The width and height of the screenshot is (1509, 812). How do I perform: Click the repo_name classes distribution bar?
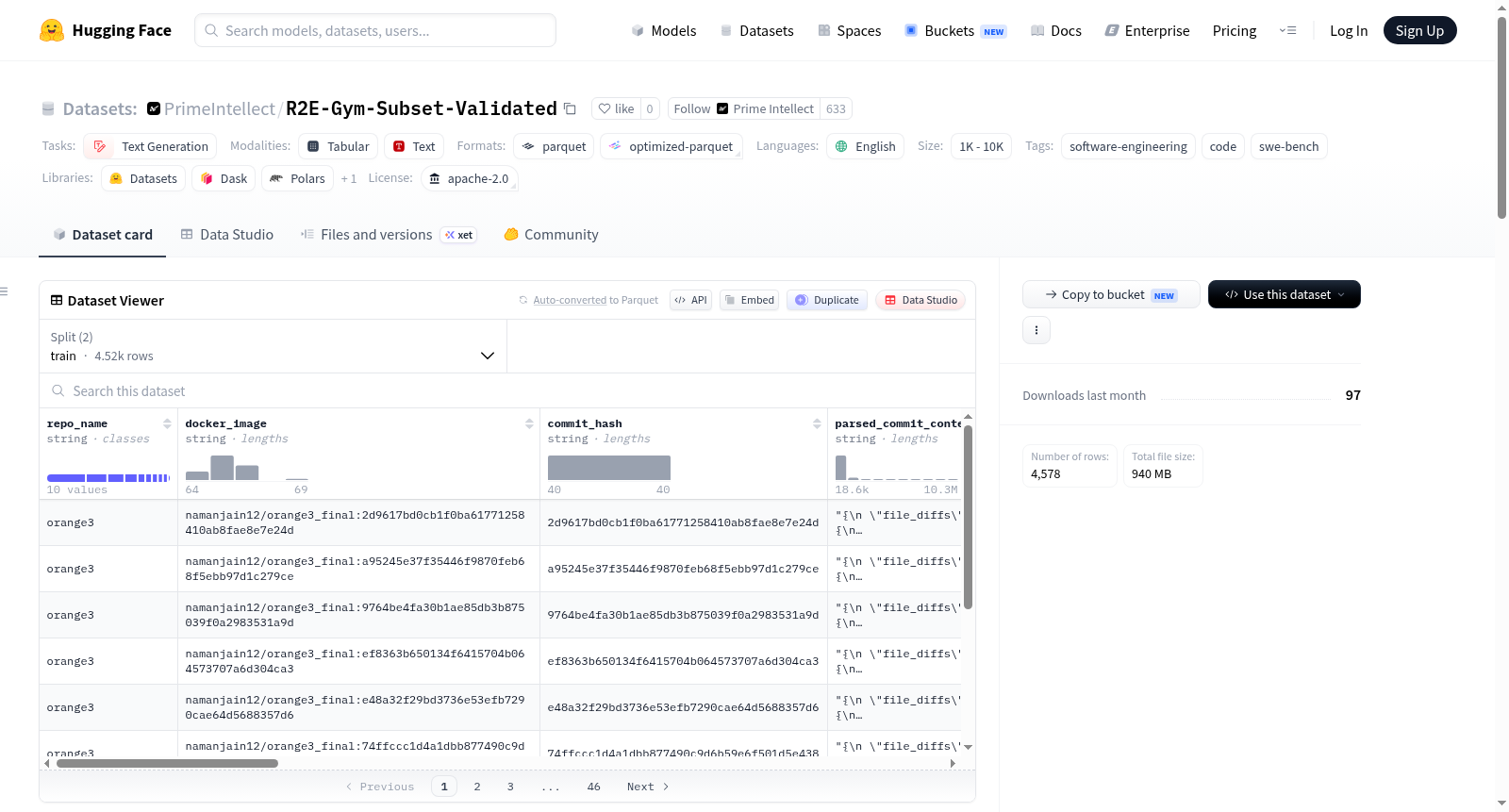tap(108, 478)
